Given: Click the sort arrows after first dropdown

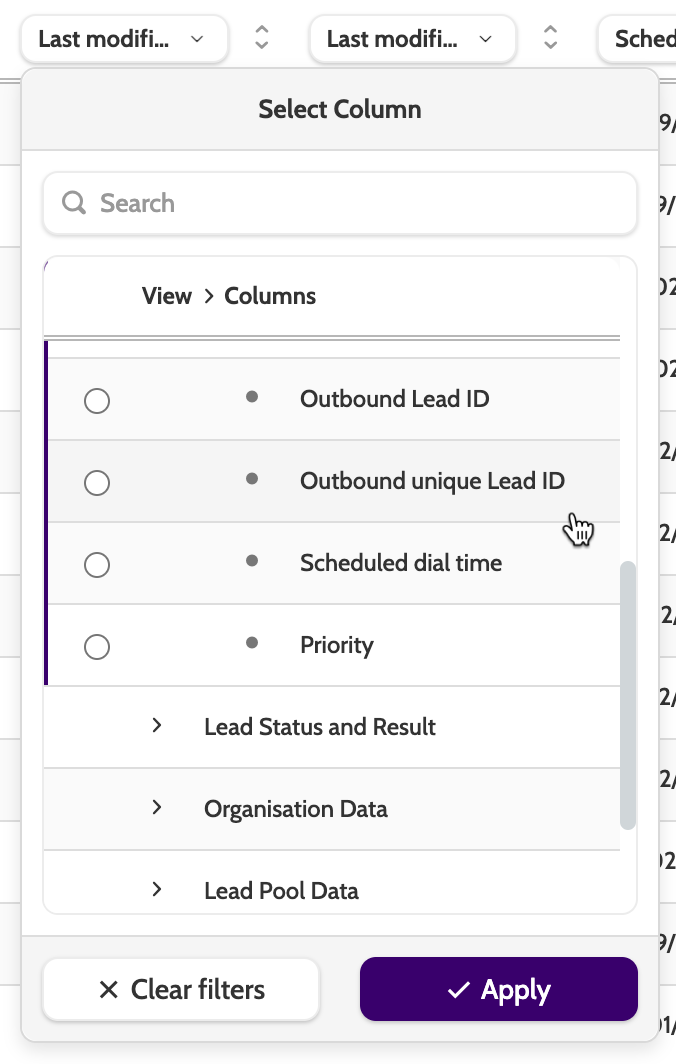Looking at the screenshot, I should (x=262, y=39).
